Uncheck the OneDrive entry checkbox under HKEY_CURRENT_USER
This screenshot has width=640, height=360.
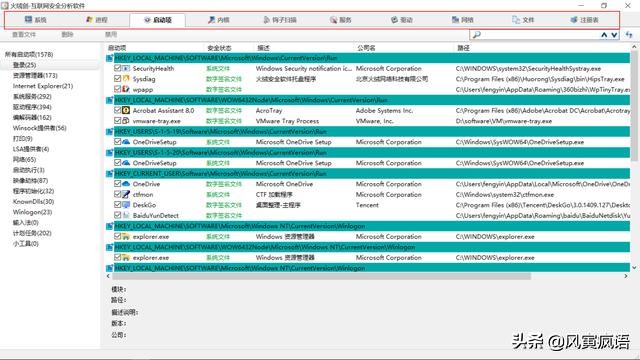pyautogui.click(x=118, y=184)
